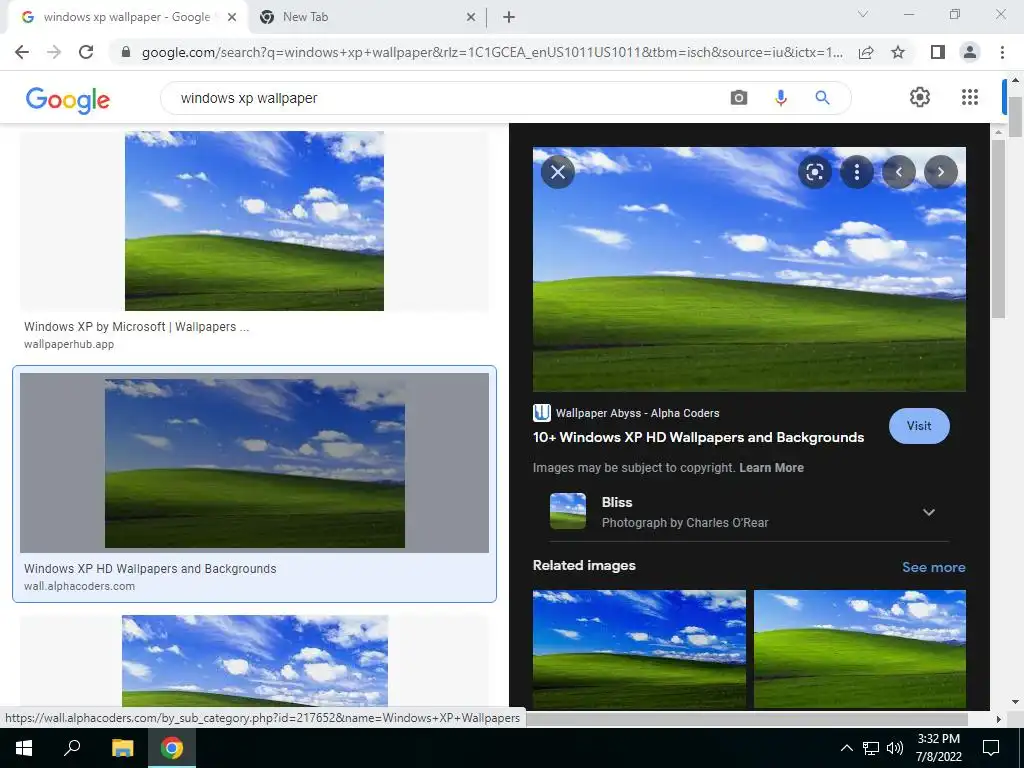The image size is (1024, 768).
Task: Click the Chrome taskbar icon
Action: (172, 748)
